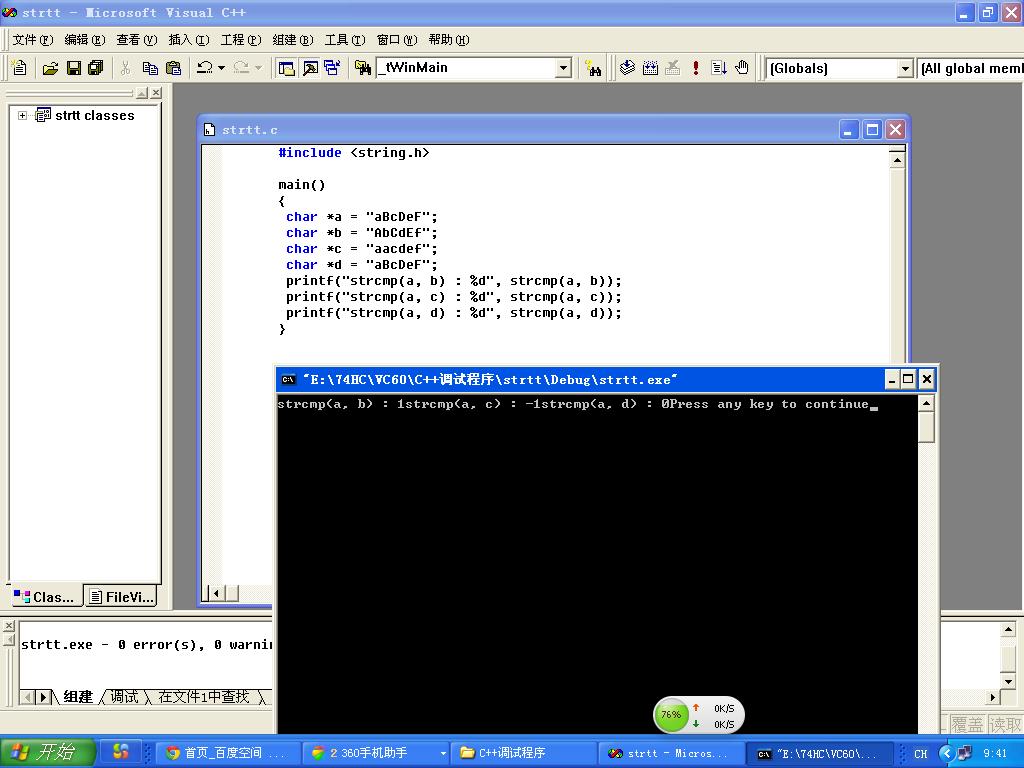Close the workspace panel with X

(155, 93)
